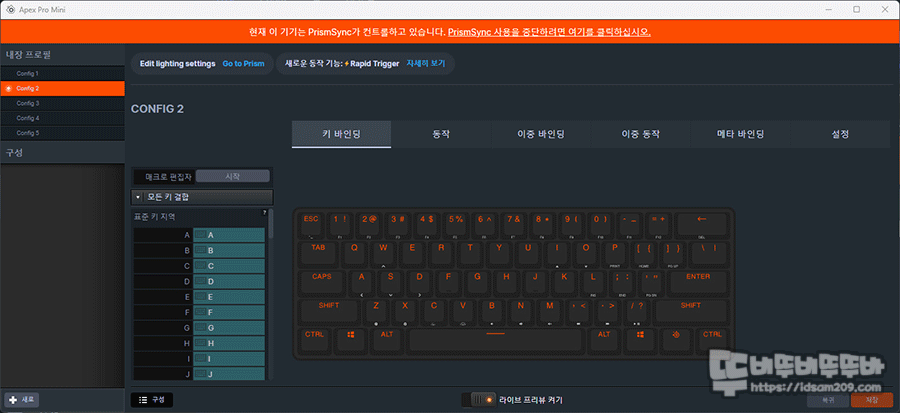Viewport: 900px width, 413px height.
Task: Select the spacebar key on keyboard
Action: point(496,340)
